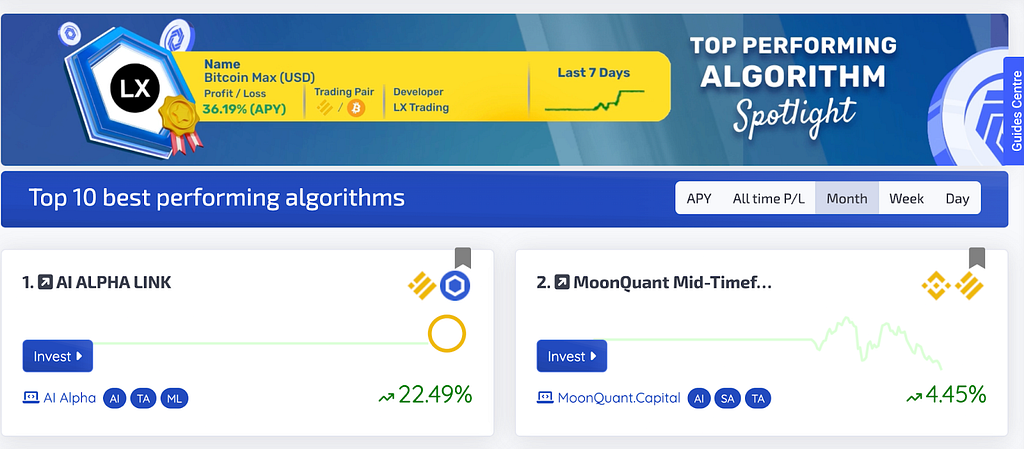Click the Chainlink coin icon
The width and height of the screenshot is (1024, 449).
(455, 286)
